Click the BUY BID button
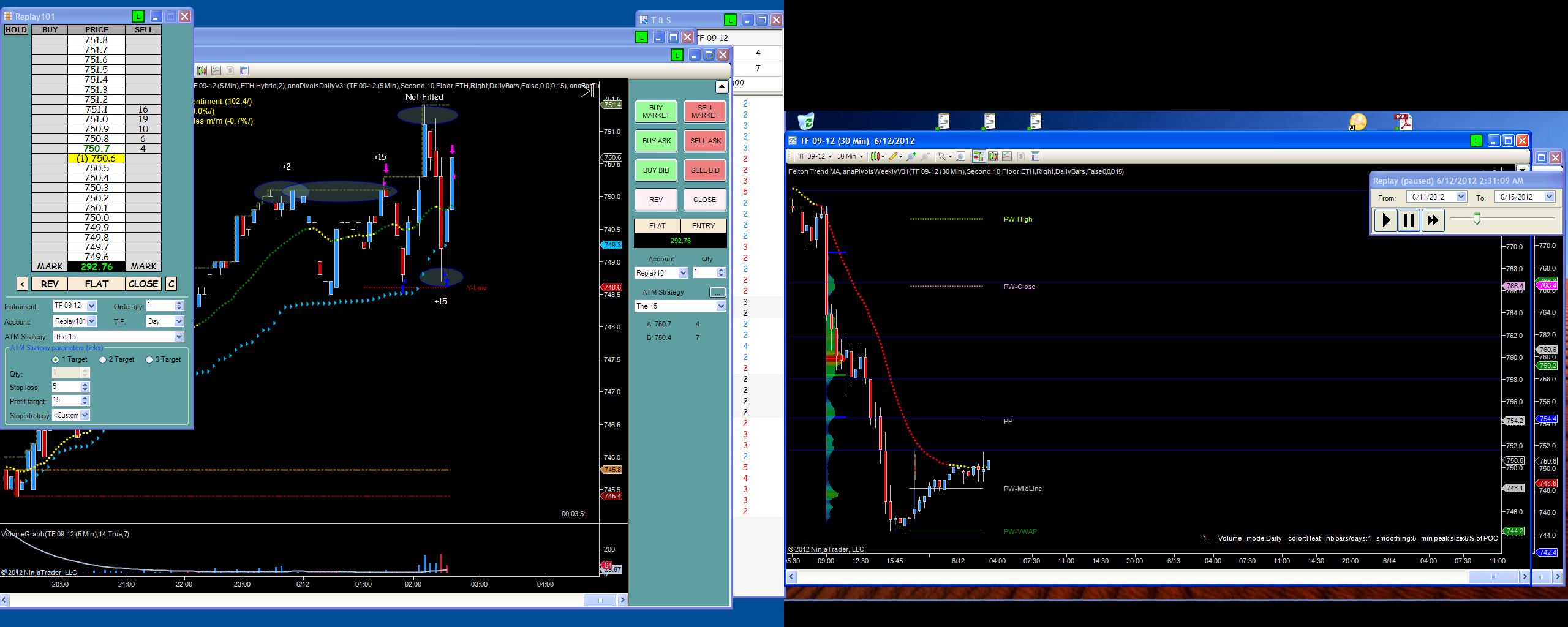This screenshot has height=627, width=1568. (656, 170)
